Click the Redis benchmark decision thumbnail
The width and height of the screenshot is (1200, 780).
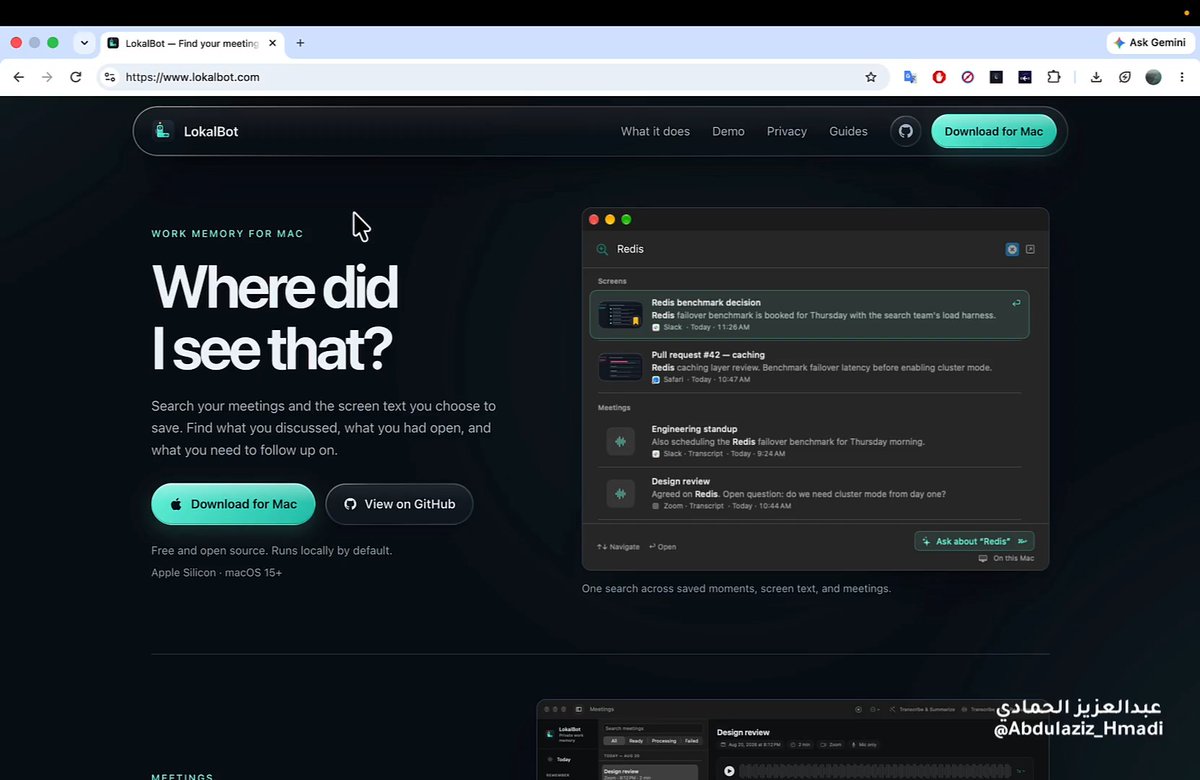[x=620, y=314]
